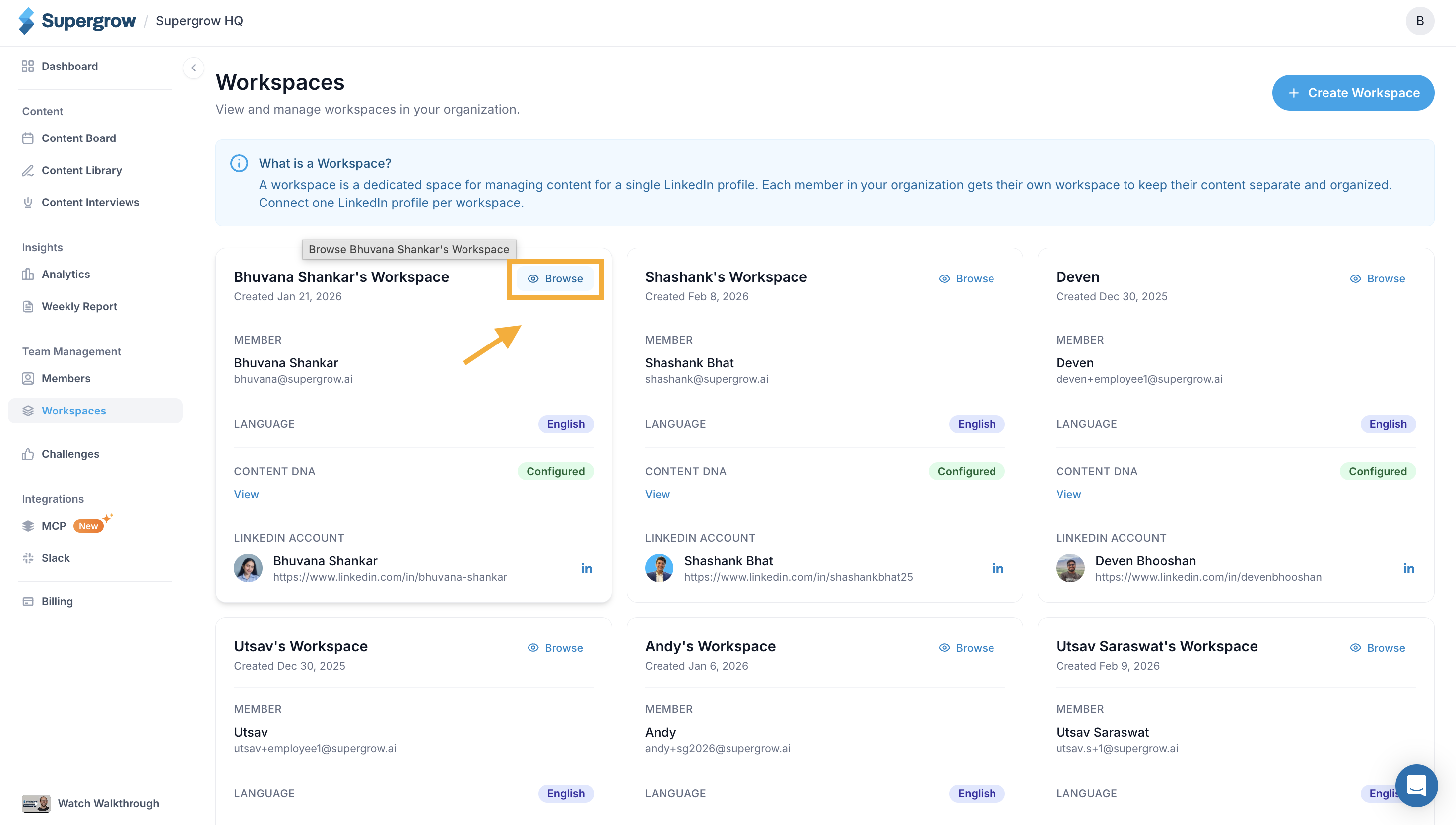Browse Shashank's Workspace
The height and width of the screenshot is (825, 1456).
pos(966,279)
